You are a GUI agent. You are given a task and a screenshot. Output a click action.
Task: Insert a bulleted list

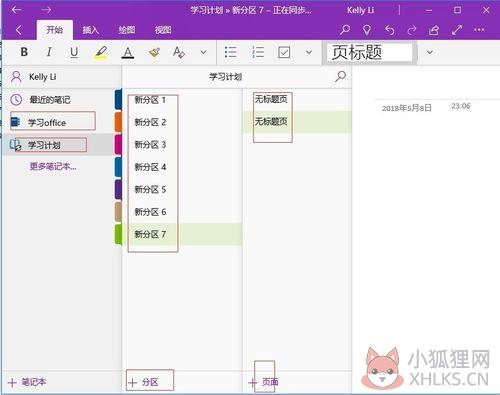click(230, 52)
